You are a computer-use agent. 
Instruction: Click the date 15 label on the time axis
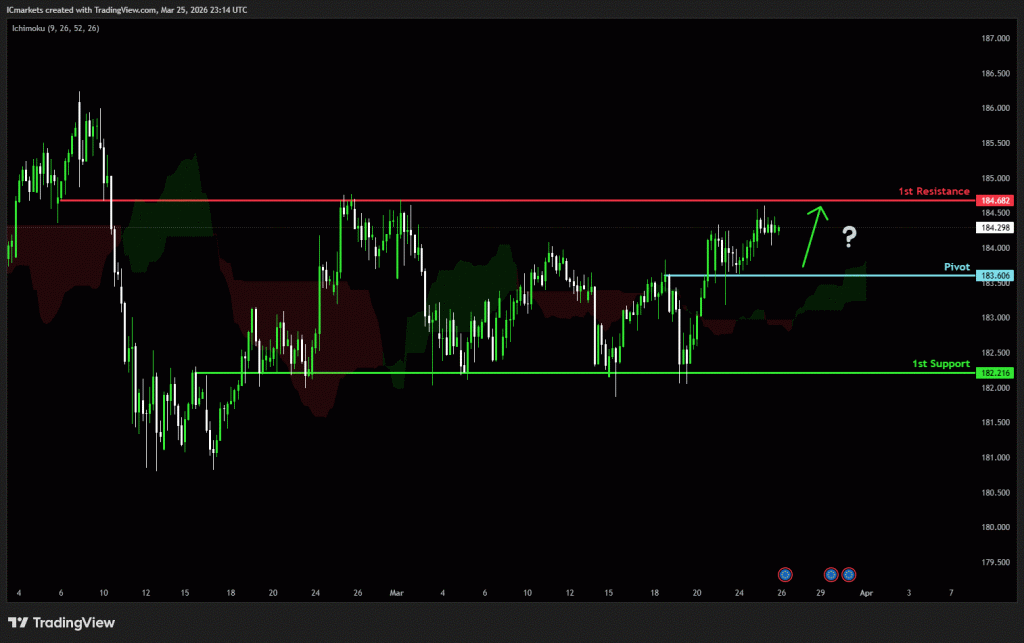point(185,592)
